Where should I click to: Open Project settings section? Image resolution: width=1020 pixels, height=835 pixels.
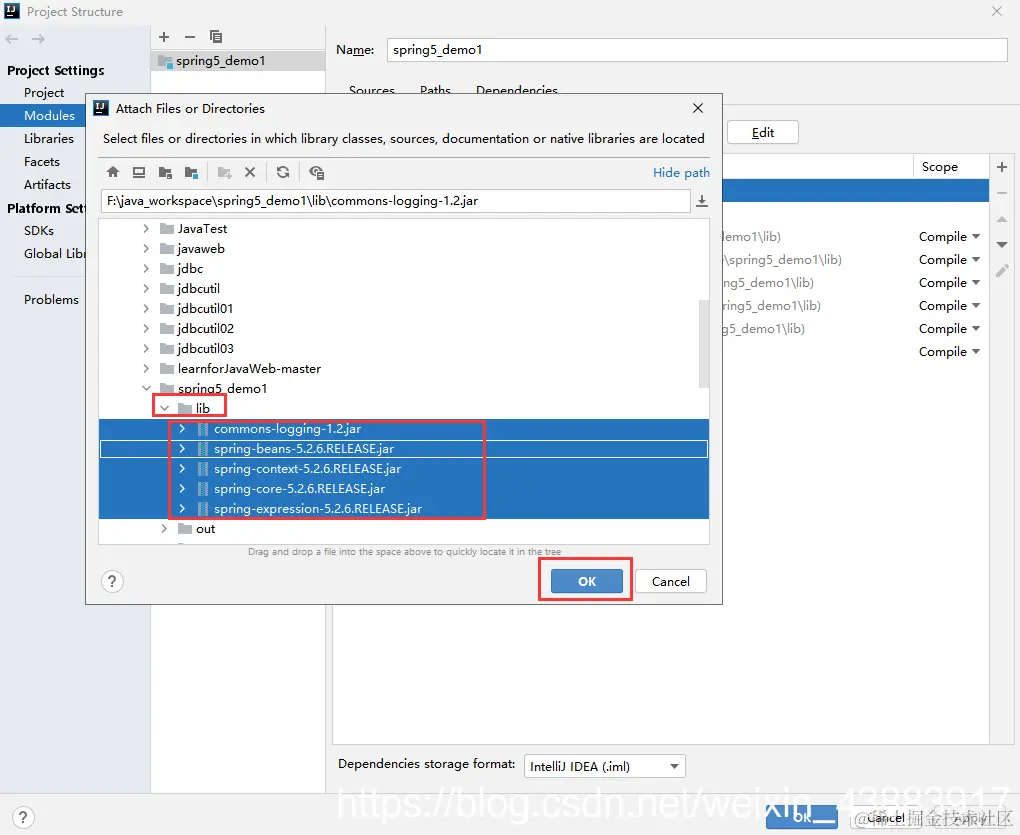(44, 92)
